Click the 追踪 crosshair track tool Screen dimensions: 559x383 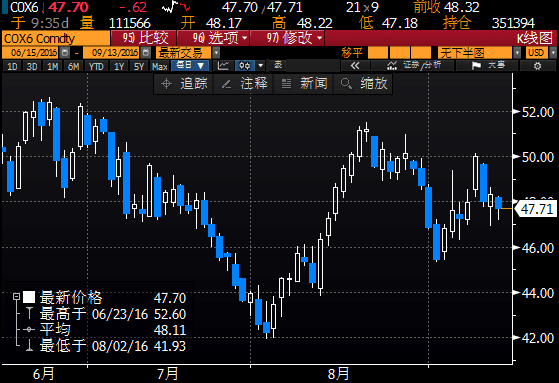(x=184, y=84)
